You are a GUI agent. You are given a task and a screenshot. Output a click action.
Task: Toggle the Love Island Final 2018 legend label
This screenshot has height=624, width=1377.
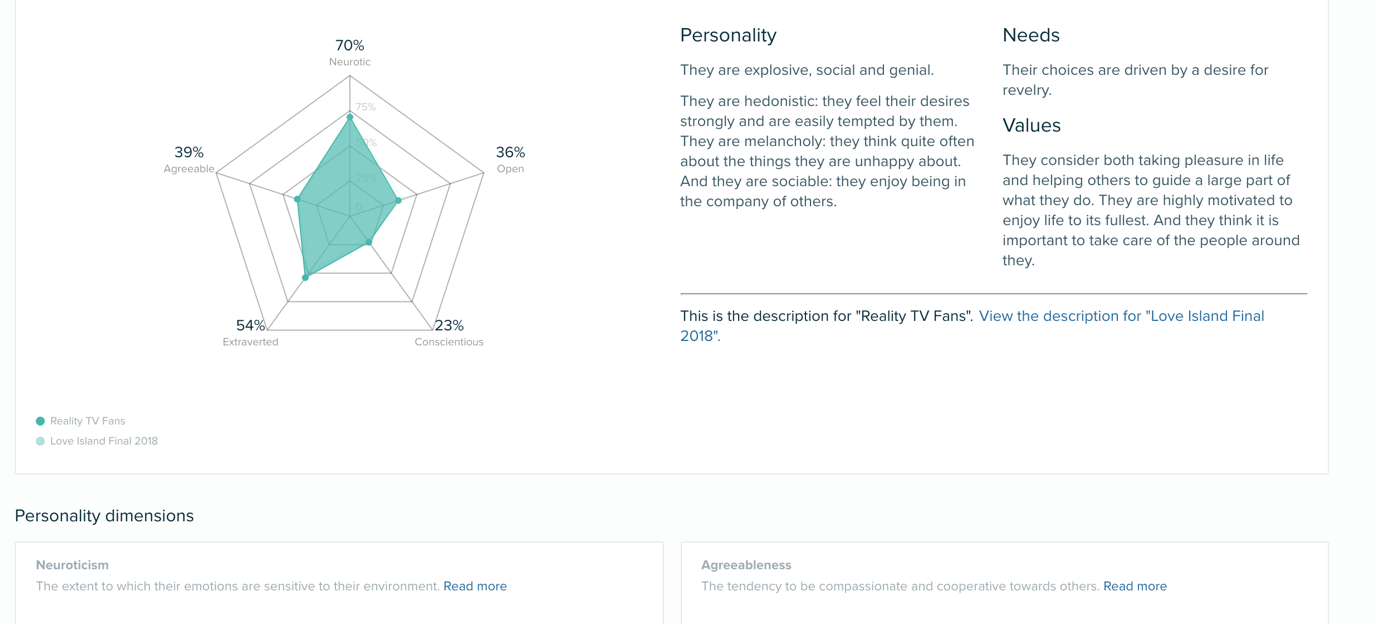tap(104, 441)
